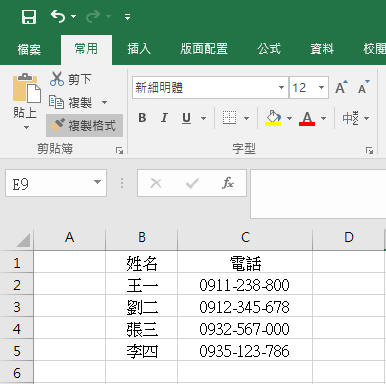The height and width of the screenshot is (384, 386).
Task: Open the Insert Function fx button
Action: 228,183
